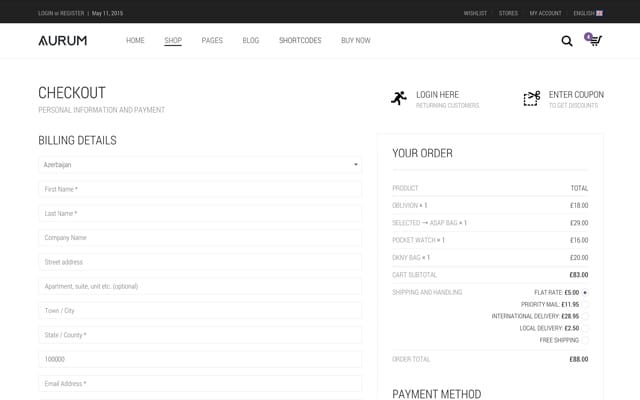Click the running man login icon
Viewport: 640px width, 400px height.
coord(399,98)
